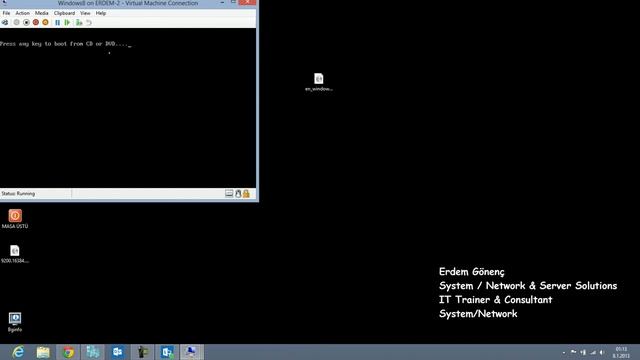Open Google Chrome from taskbar
Image resolution: width=640 pixels, height=360 pixels.
(68, 352)
